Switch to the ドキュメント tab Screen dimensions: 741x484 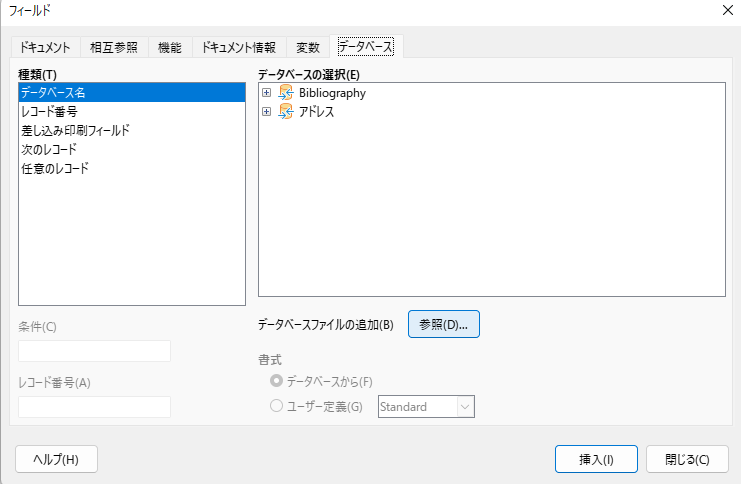click(46, 47)
